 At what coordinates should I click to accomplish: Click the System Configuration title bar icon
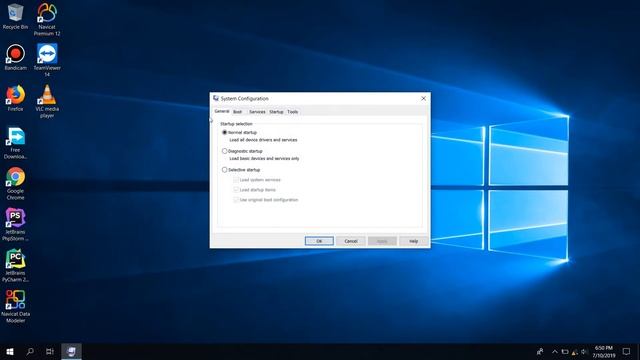click(x=216, y=98)
